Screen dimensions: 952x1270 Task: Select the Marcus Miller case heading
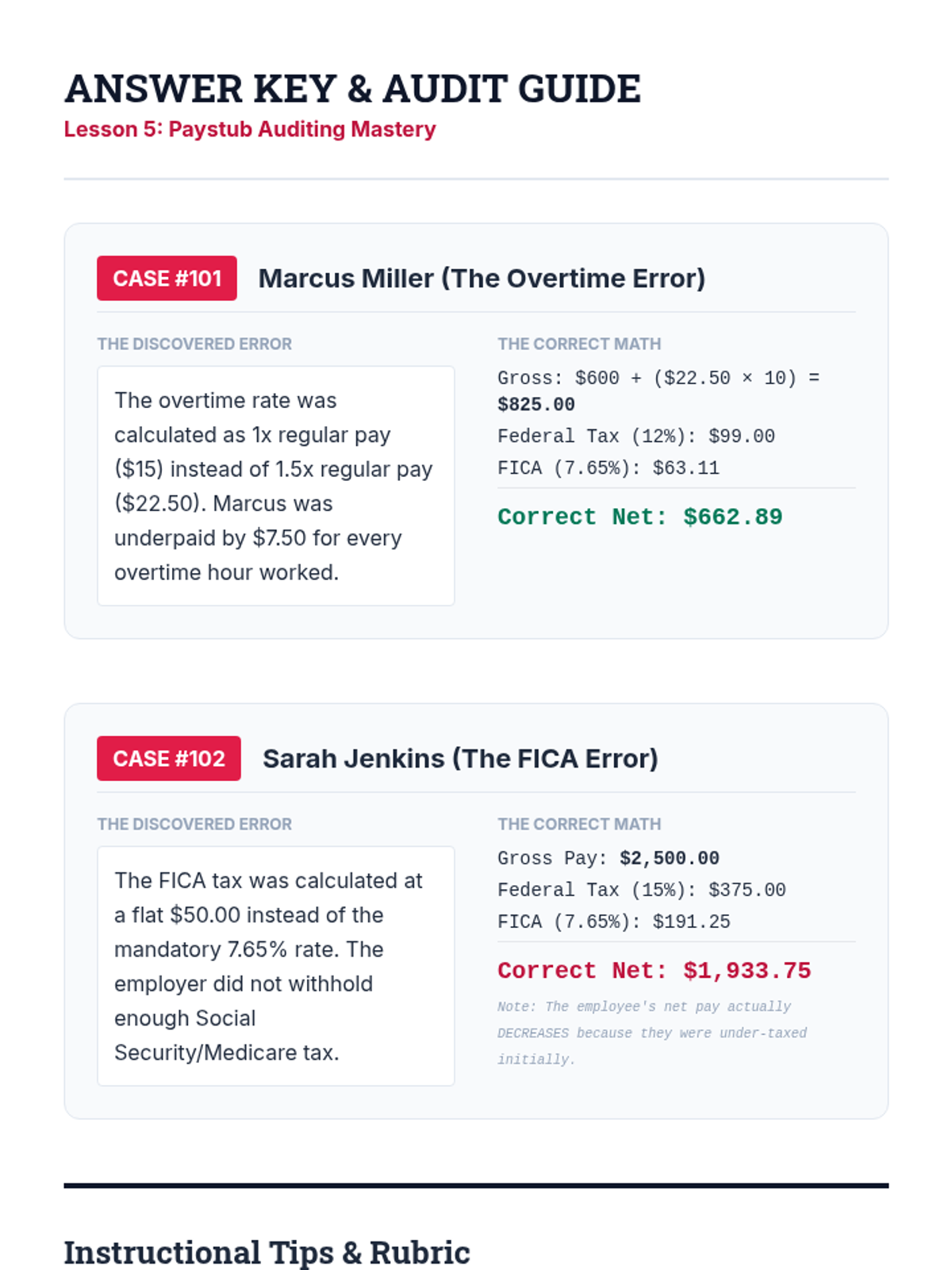(482, 279)
